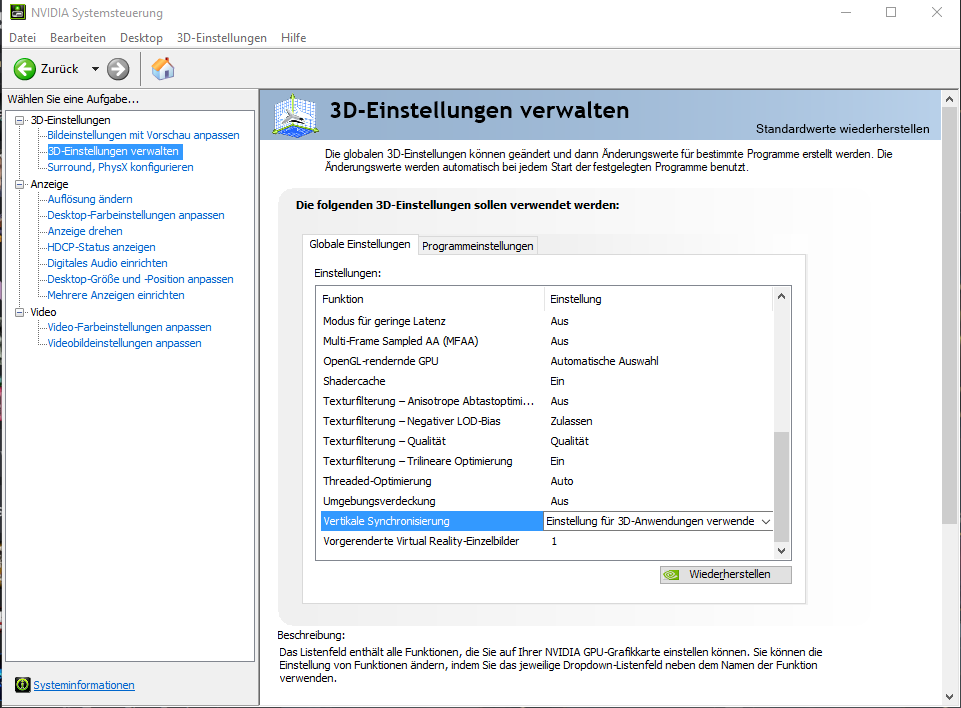The height and width of the screenshot is (708, 961).
Task: Click the Einstellung column header
Action: pyautogui.click(x=658, y=299)
